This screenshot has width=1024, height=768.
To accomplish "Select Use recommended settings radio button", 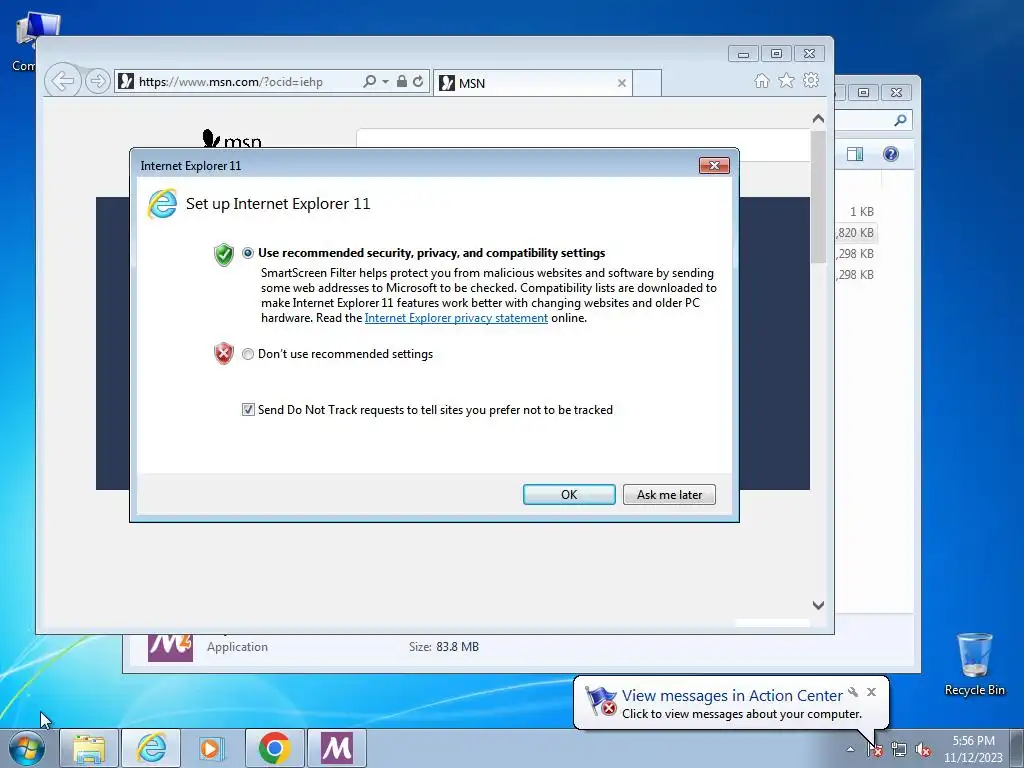I will tap(248, 253).
